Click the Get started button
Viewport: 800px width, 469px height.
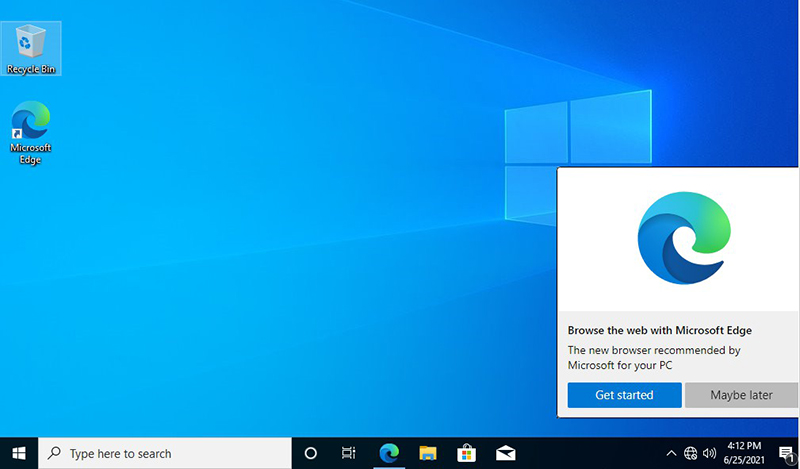[x=624, y=395]
